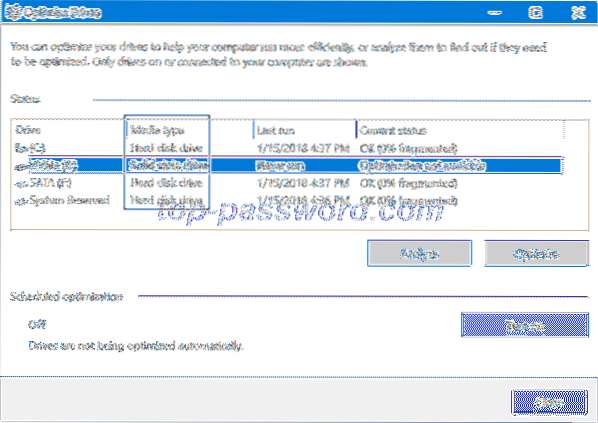Click the SATA (F:) row OK (0% fragmented) status
The image size is (598, 423).
click(x=408, y=183)
